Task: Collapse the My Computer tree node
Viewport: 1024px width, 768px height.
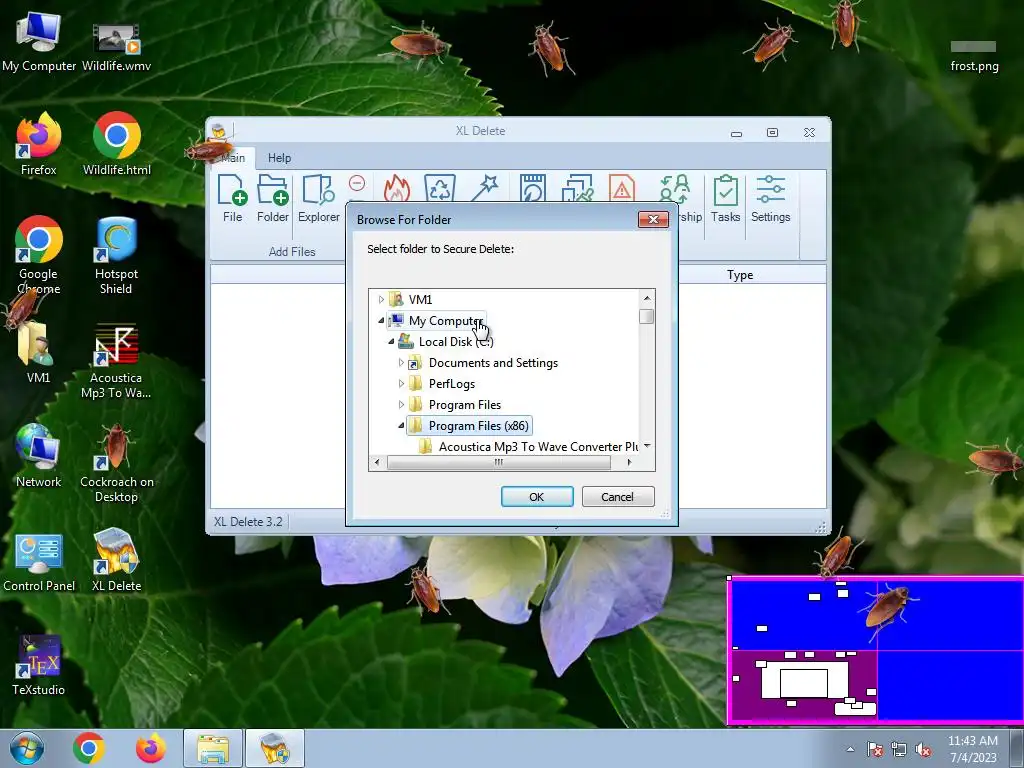Action: tap(381, 321)
